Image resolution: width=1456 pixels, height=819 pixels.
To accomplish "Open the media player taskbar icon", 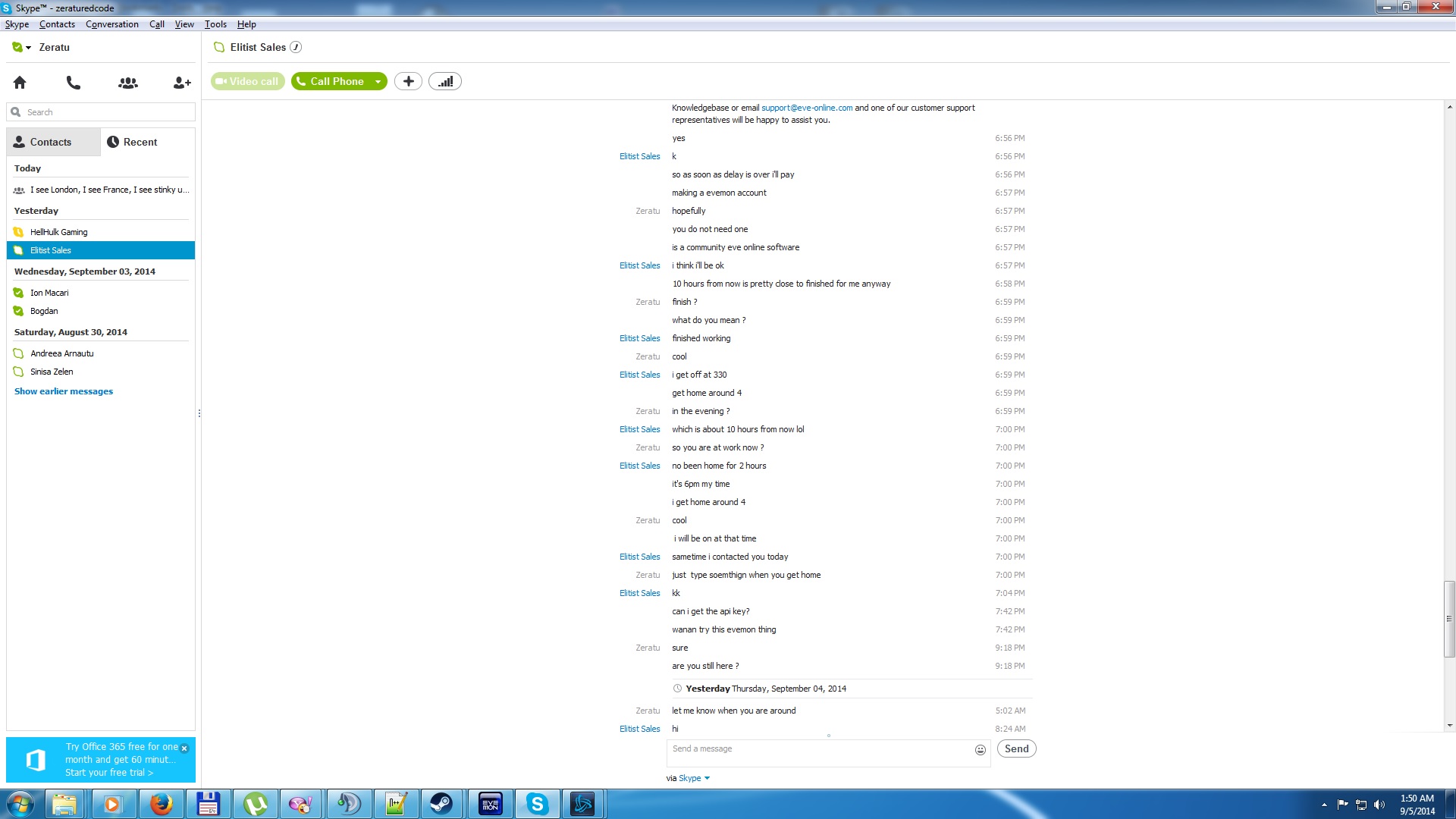I will pyautogui.click(x=112, y=803).
